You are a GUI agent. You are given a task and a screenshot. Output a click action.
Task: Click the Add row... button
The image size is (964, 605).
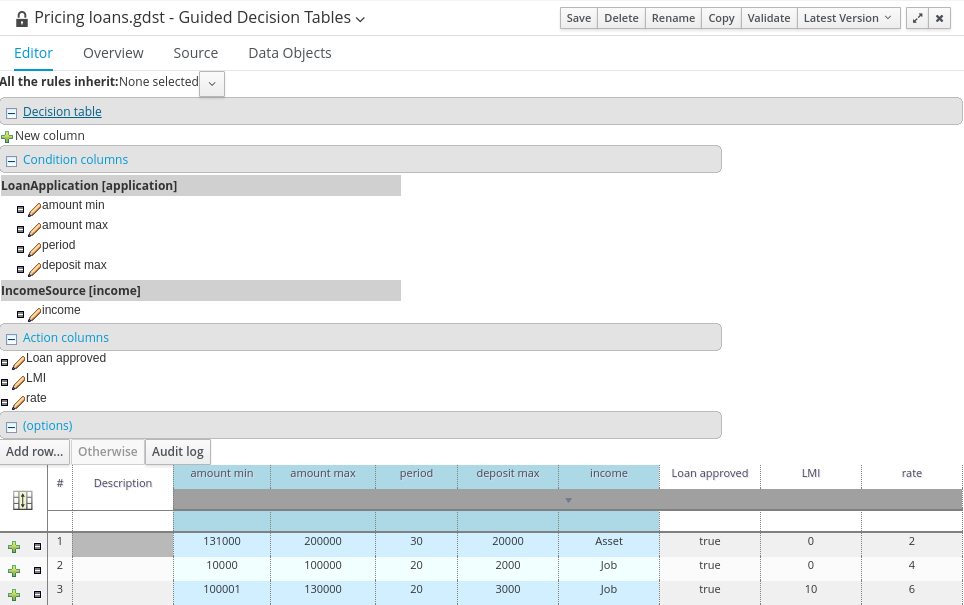[34, 452]
